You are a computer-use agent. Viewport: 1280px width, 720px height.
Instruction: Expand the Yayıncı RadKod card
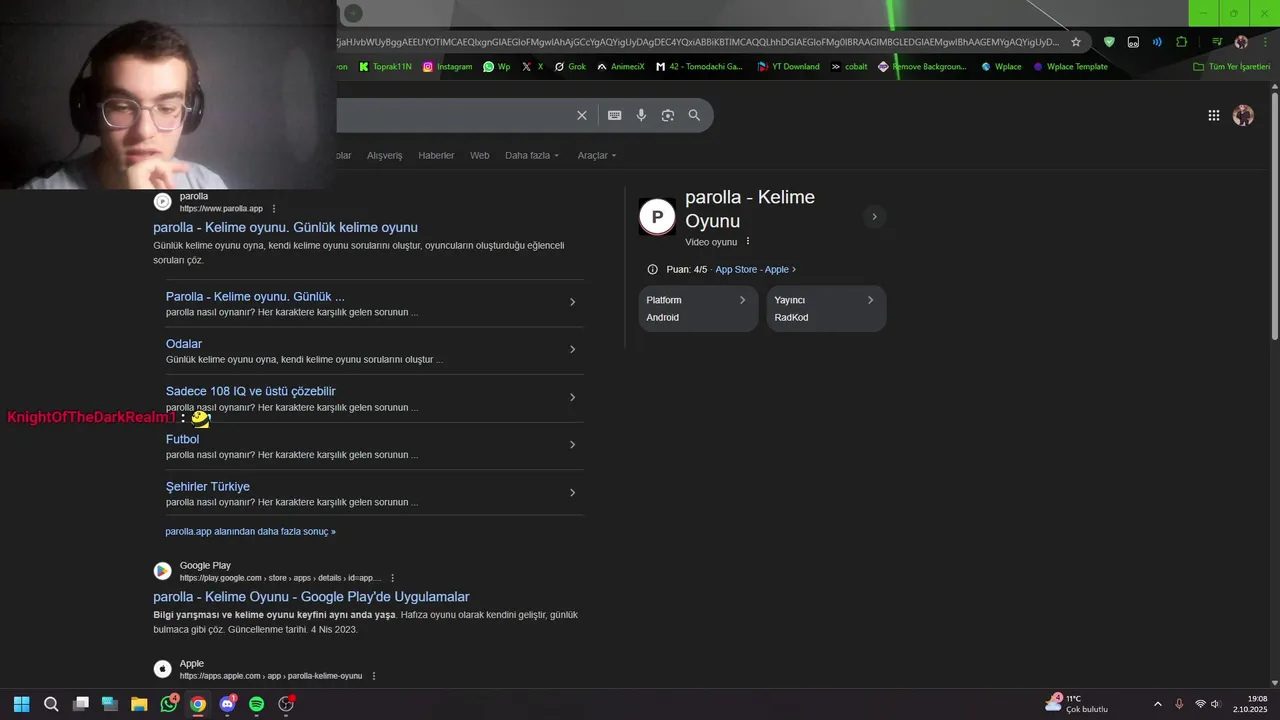click(826, 308)
